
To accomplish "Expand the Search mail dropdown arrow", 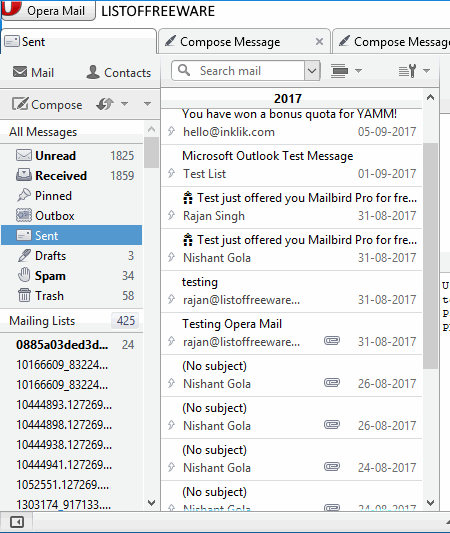I will click(x=312, y=71).
